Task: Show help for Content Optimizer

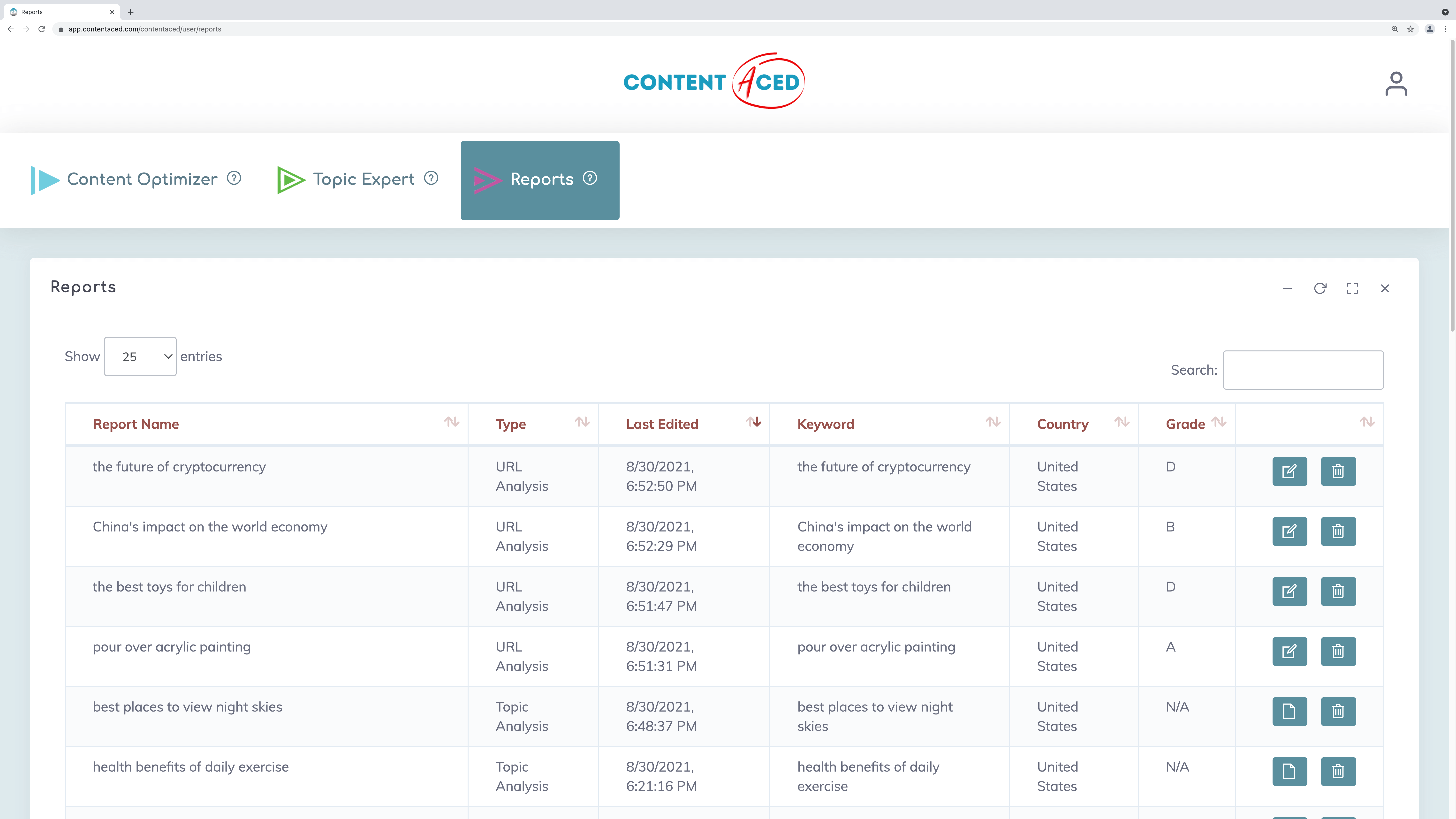Action: [234, 178]
